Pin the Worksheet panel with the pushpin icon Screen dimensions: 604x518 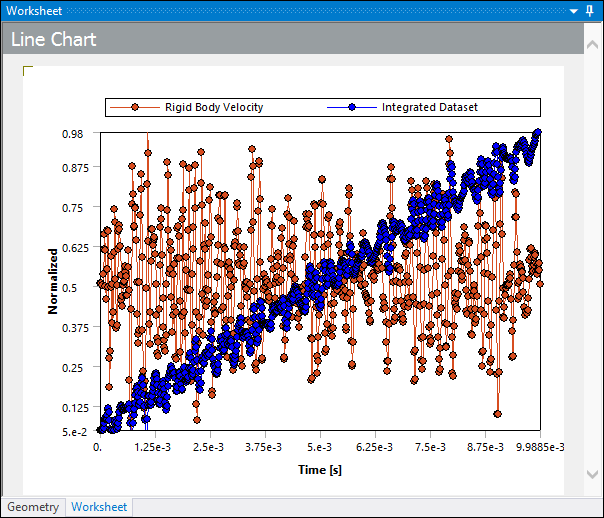pyautogui.click(x=589, y=11)
